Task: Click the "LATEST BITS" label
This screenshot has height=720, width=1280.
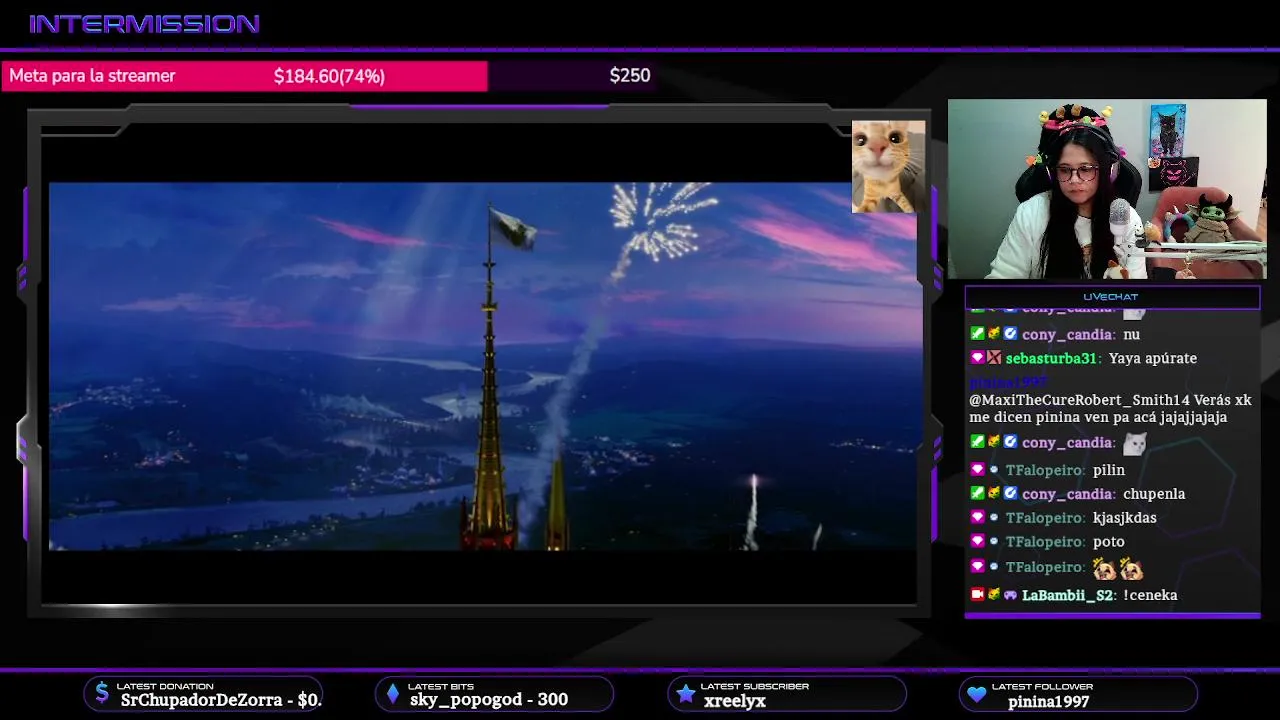Action: point(441,686)
